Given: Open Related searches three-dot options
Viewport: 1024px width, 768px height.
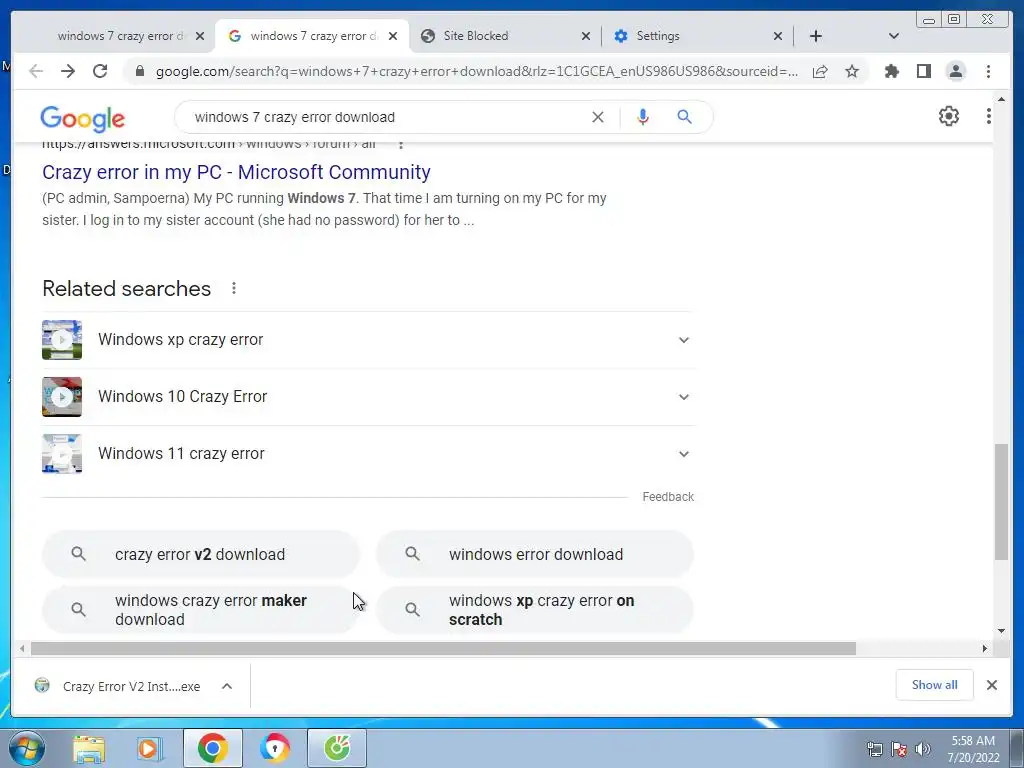Looking at the screenshot, I should (234, 288).
